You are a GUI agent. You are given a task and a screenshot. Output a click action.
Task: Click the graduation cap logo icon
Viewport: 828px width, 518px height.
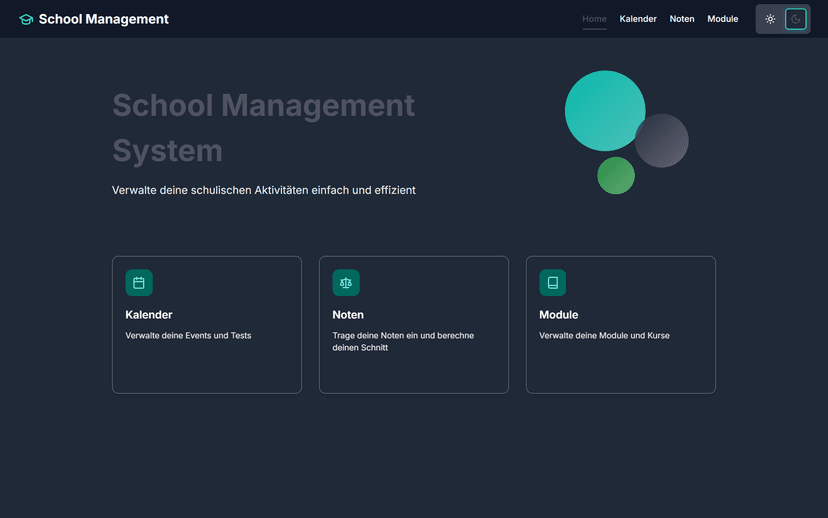click(x=26, y=20)
